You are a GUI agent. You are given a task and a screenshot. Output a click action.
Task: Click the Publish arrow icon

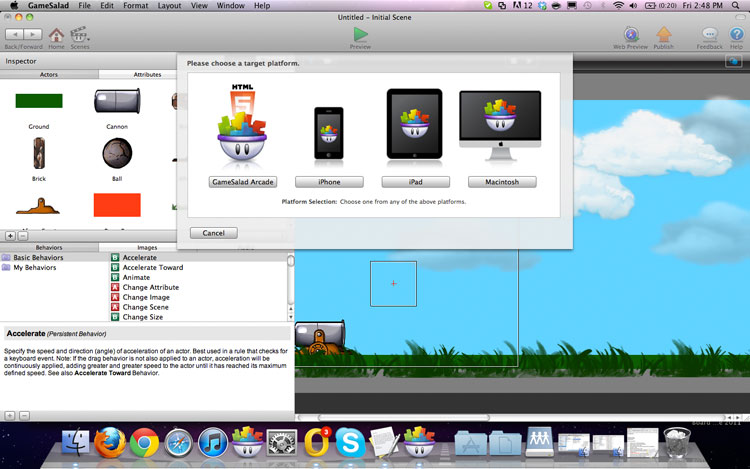[664, 35]
